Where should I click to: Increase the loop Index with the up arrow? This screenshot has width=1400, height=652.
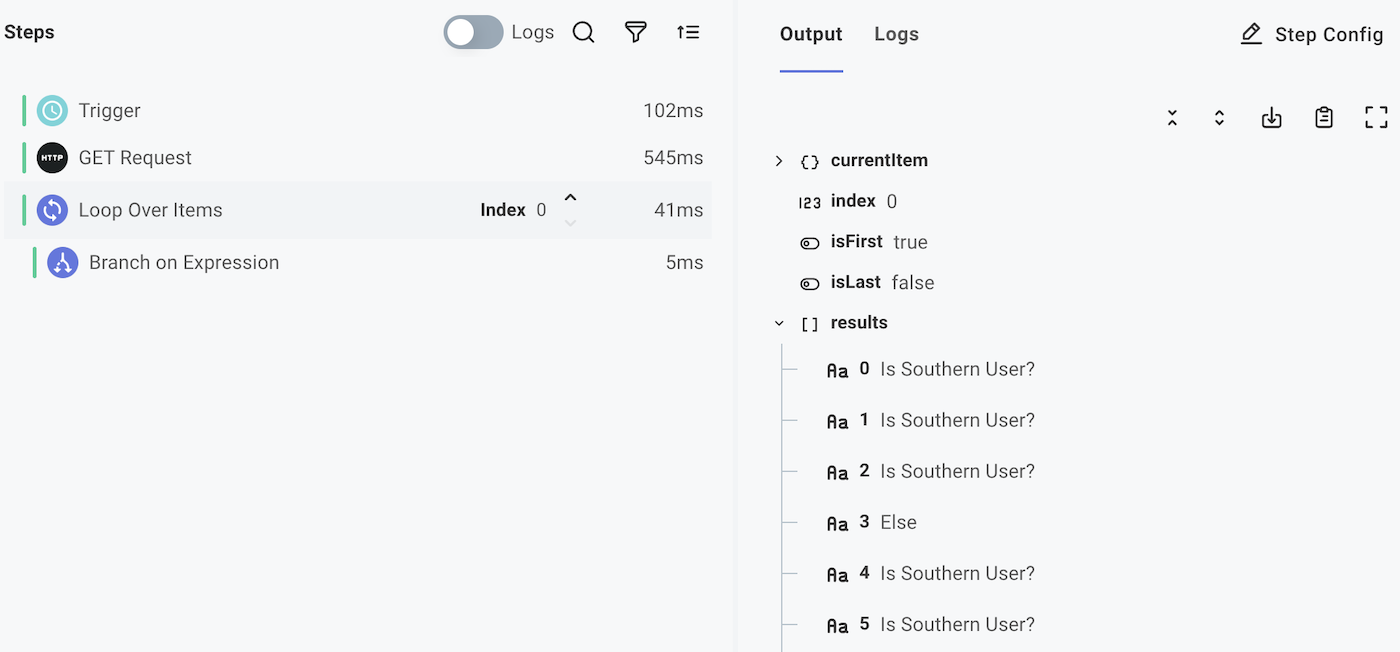pos(570,199)
